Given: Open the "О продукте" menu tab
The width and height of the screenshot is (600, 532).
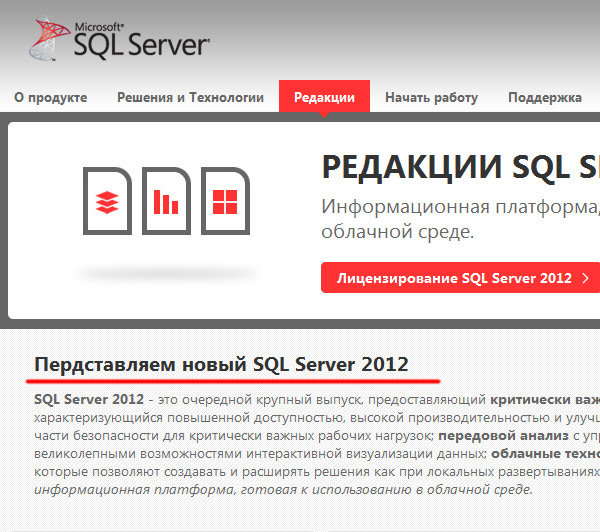Looking at the screenshot, I should click(51, 97).
